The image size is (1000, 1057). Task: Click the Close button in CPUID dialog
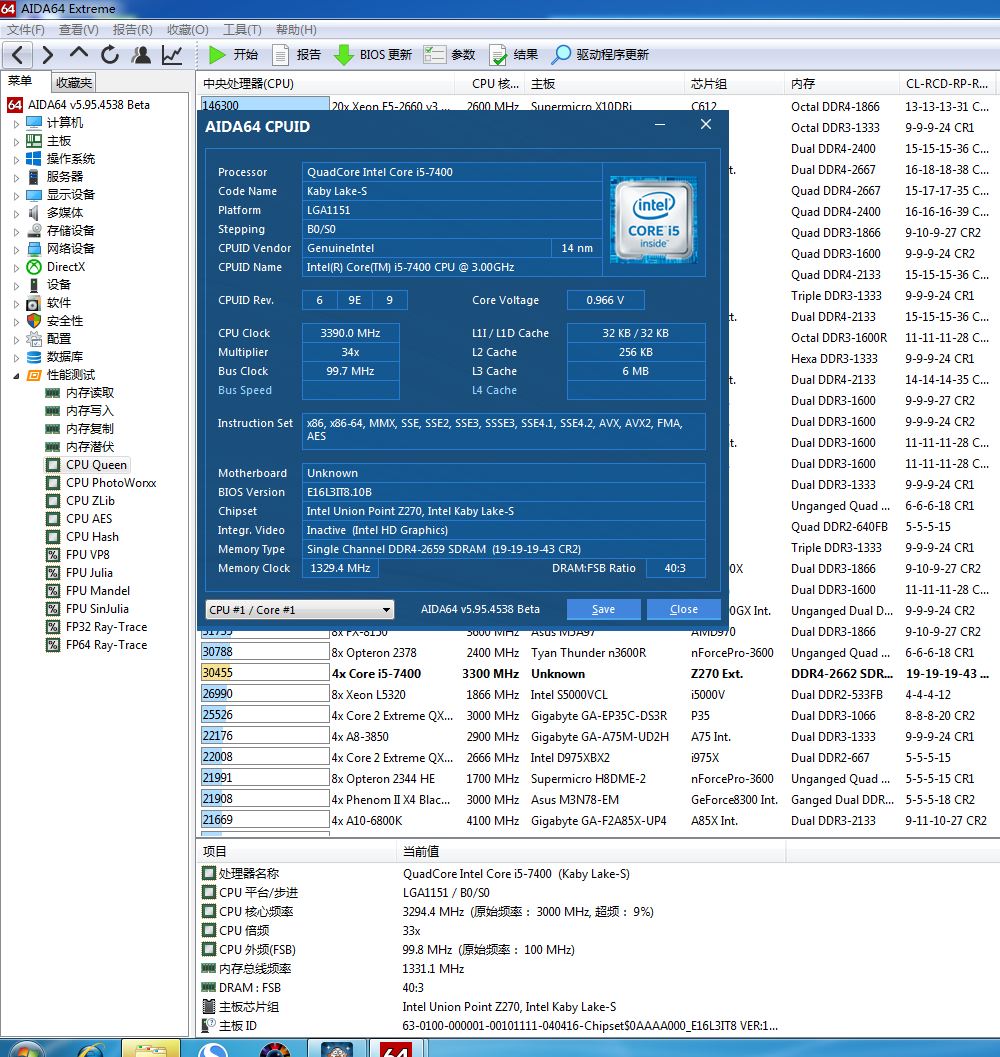point(683,610)
